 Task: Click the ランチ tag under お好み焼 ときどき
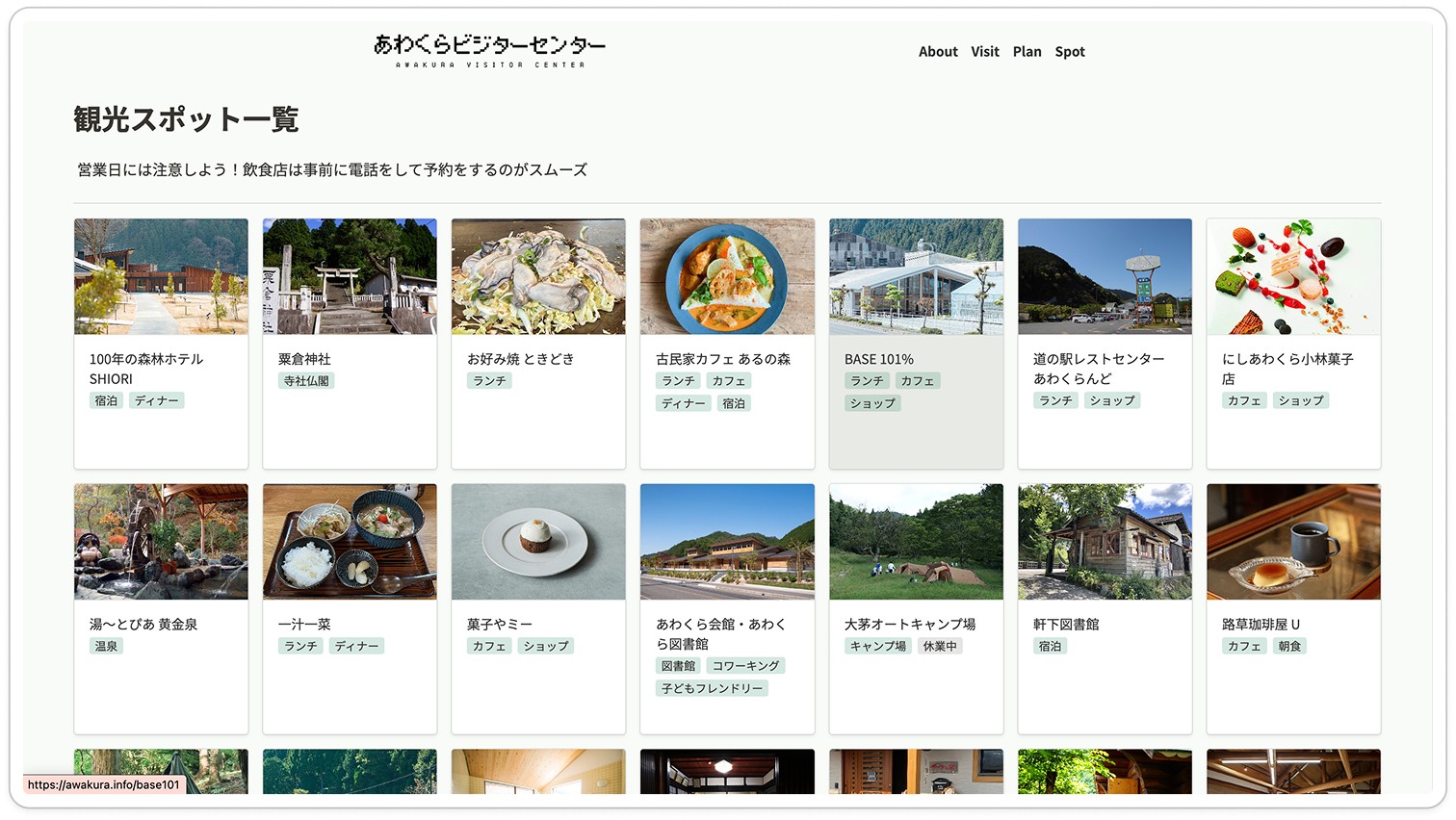pos(489,381)
